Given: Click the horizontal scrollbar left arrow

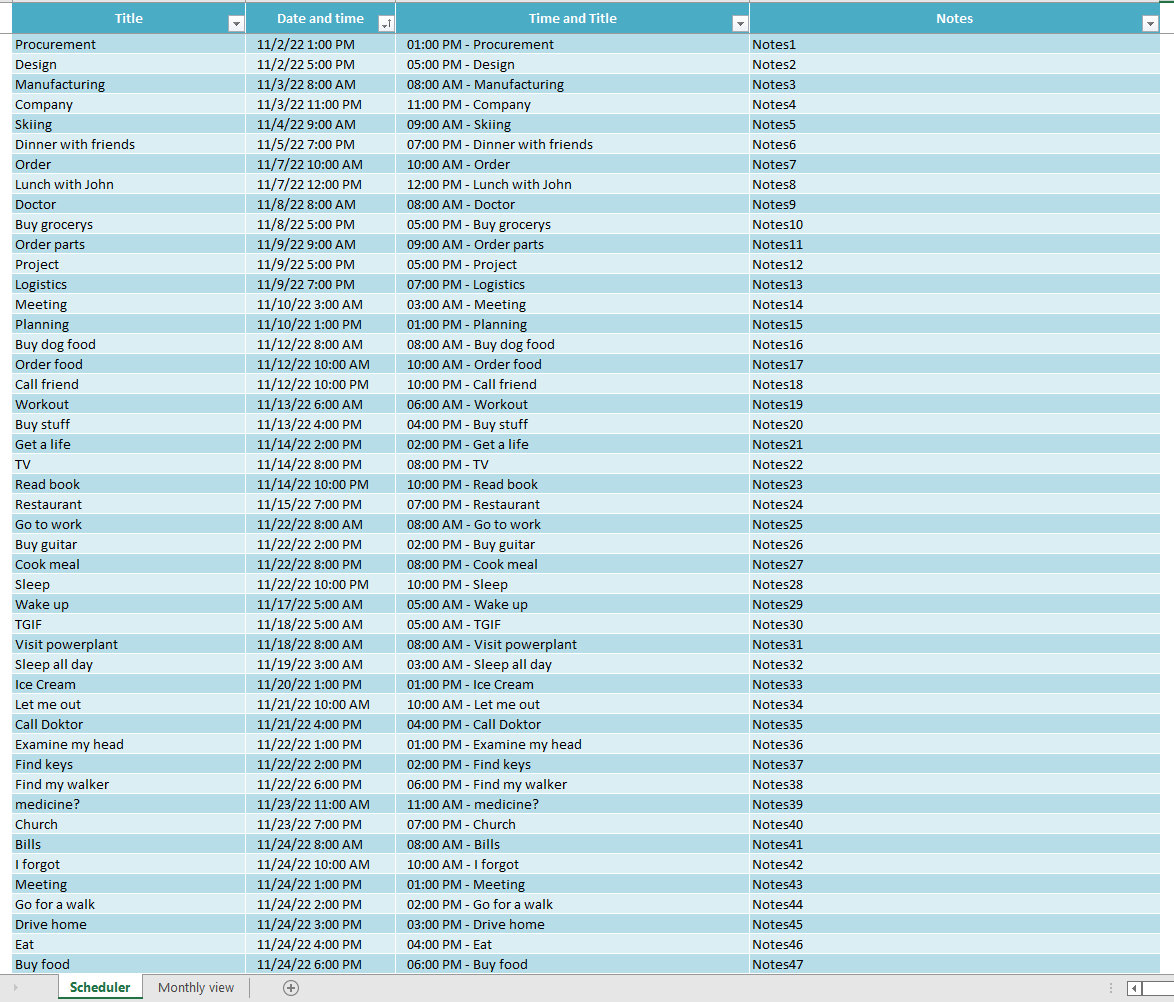Looking at the screenshot, I should 1134,989.
